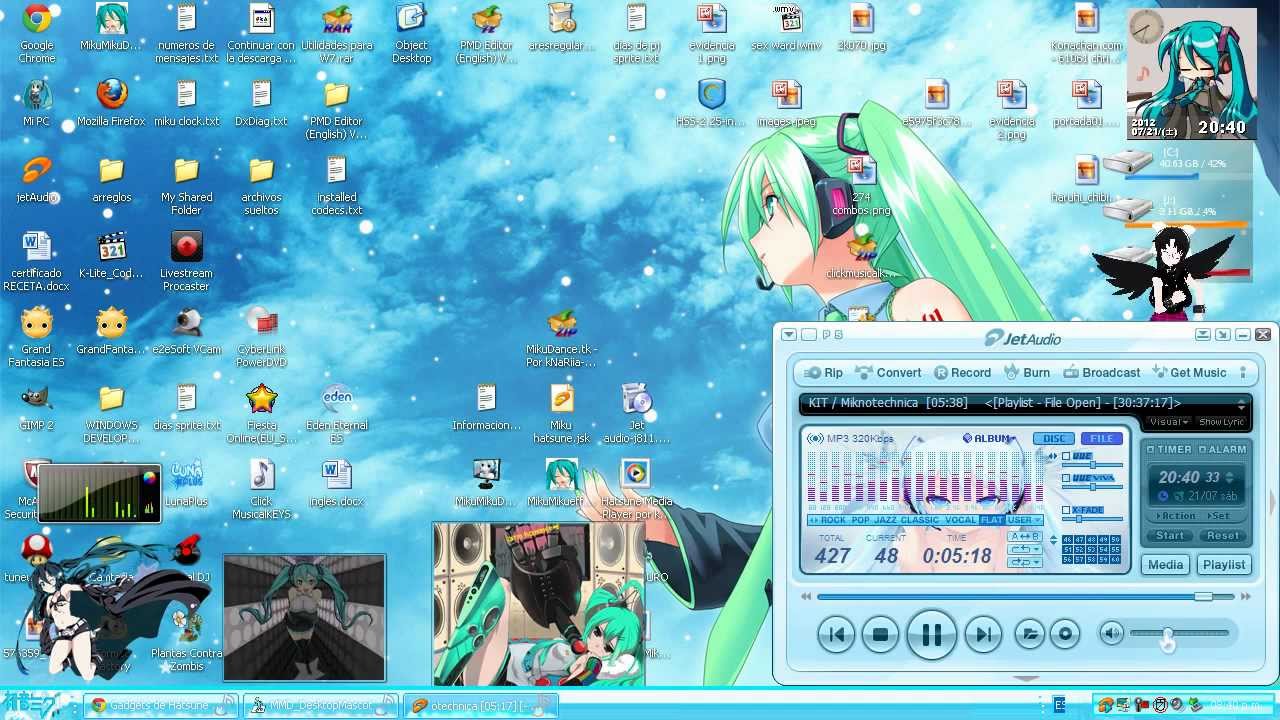1280x720 pixels.
Task: Select Livestream Procaster desktop icon
Action: click(x=187, y=261)
